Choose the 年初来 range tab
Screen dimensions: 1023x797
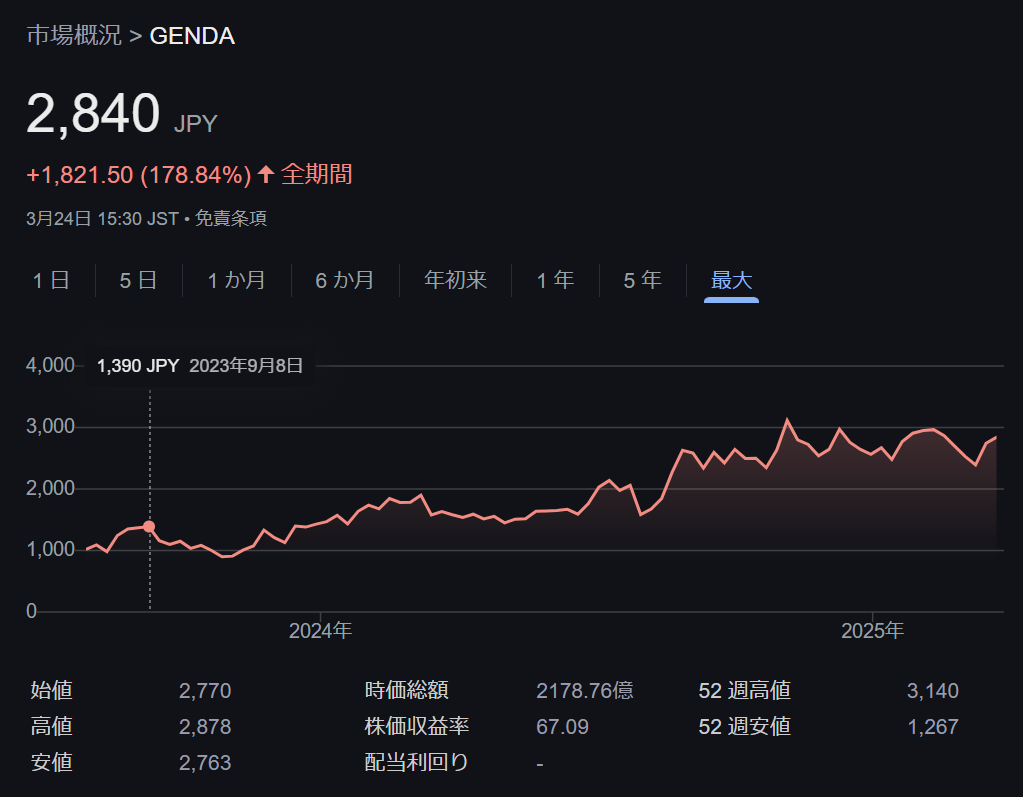455,280
